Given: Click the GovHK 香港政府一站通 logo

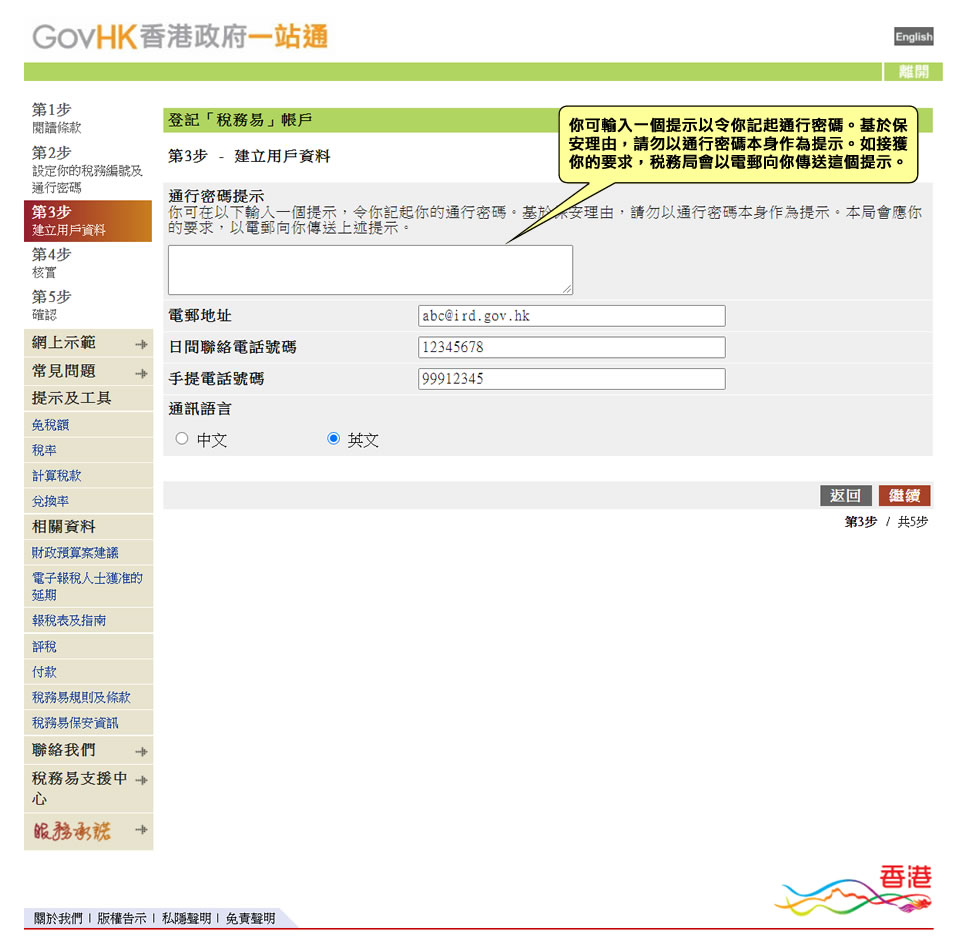Looking at the screenshot, I should [x=180, y=37].
